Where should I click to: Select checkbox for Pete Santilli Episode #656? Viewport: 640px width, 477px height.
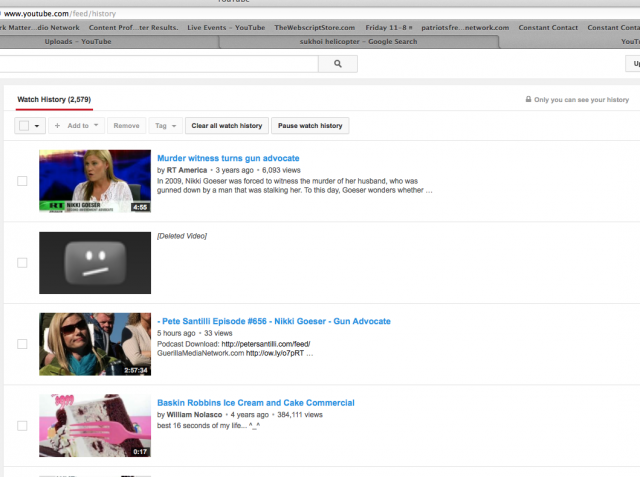pyautogui.click(x=22, y=344)
